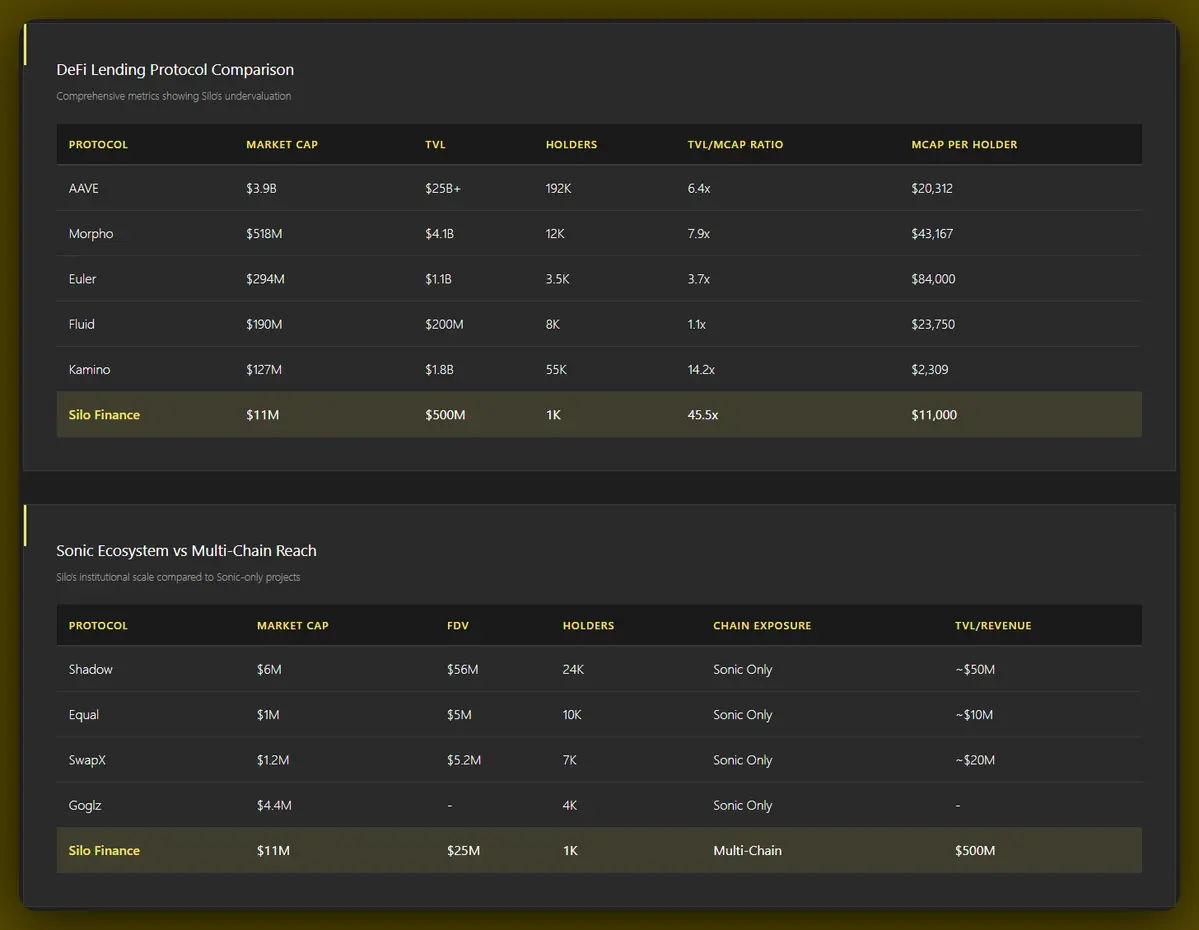Image resolution: width=1199 pixels, height=930 pixels.
Task: Click Euler market cap $294M
Action: coord(265,279)
